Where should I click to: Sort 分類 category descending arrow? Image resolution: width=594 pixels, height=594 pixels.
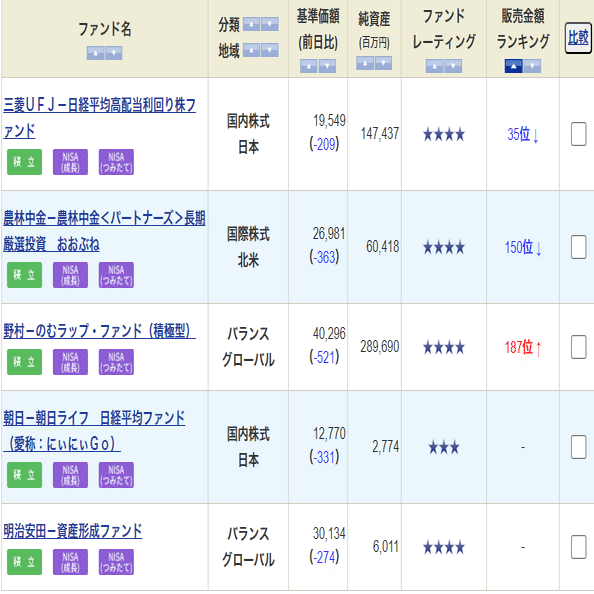pyautogui.click(x=270, y=24)
